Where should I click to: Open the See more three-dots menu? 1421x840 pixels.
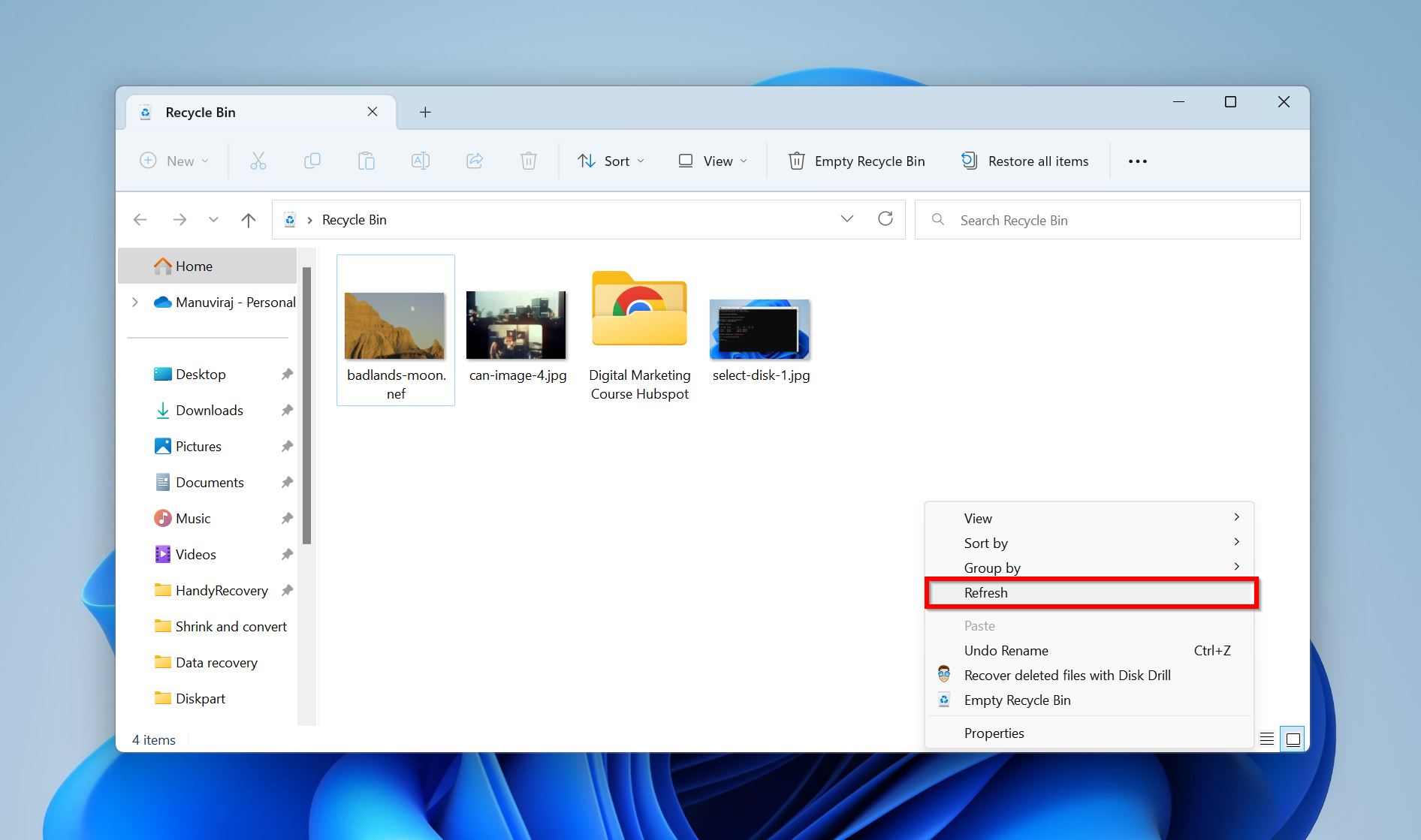click(1137, 161)
